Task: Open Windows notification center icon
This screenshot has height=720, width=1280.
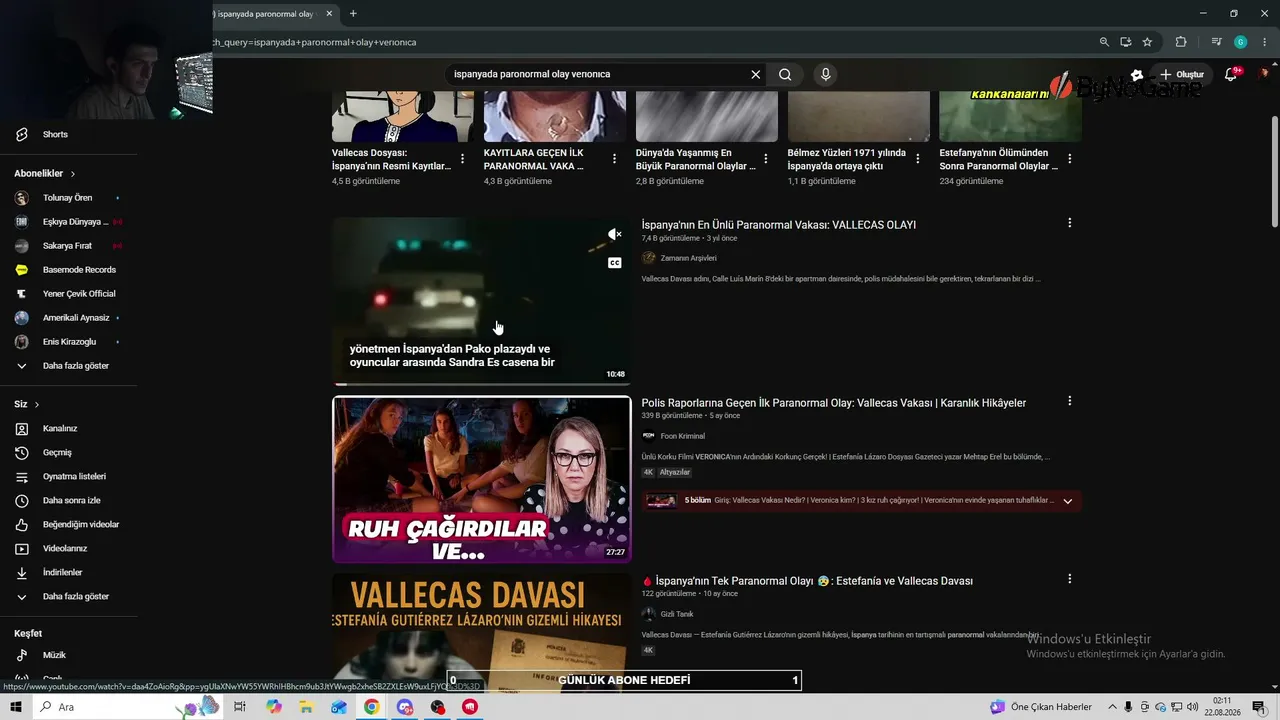Action: pyautogui.click(x=1258, y=707)
